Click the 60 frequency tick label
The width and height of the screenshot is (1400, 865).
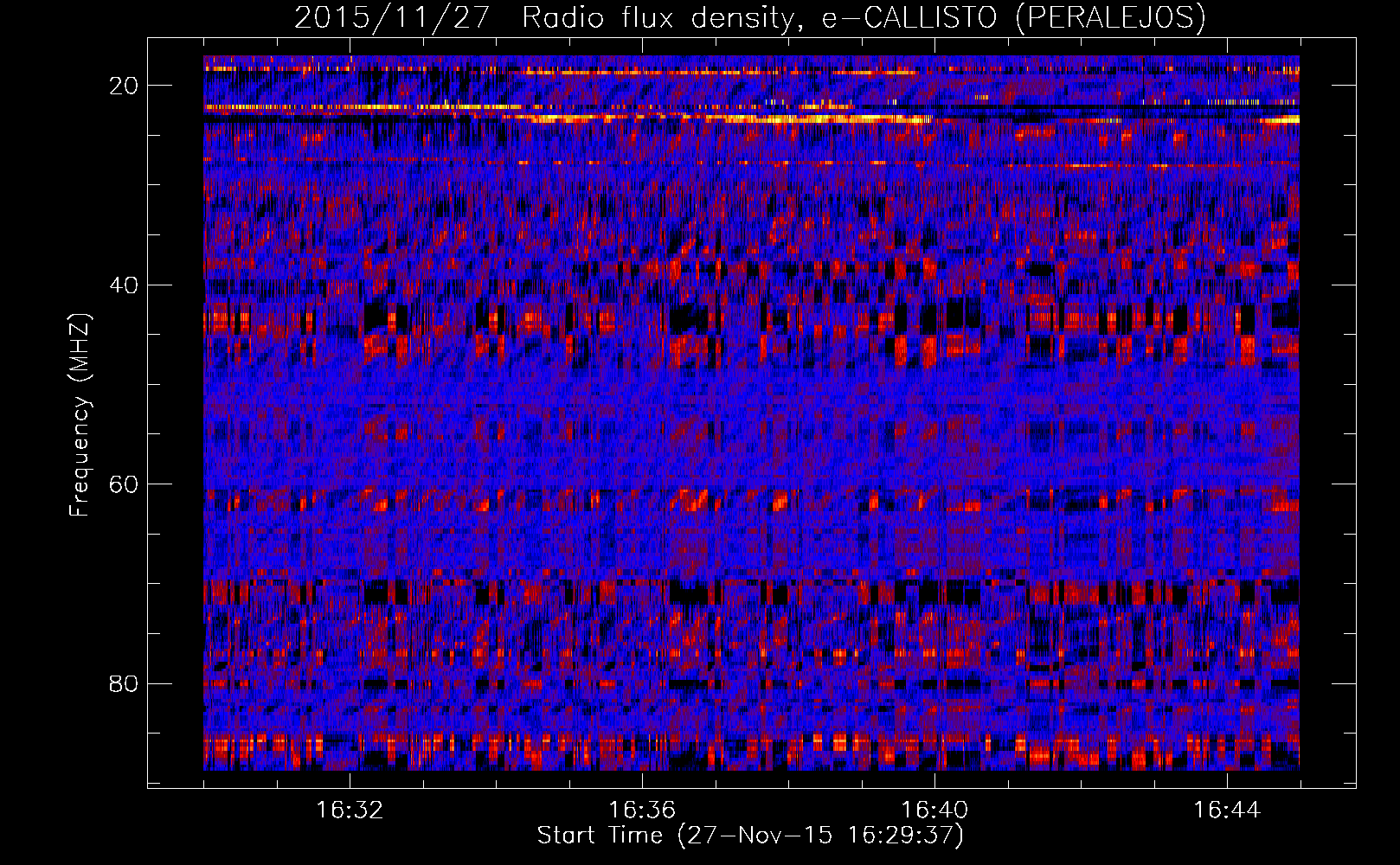(125, 484)
